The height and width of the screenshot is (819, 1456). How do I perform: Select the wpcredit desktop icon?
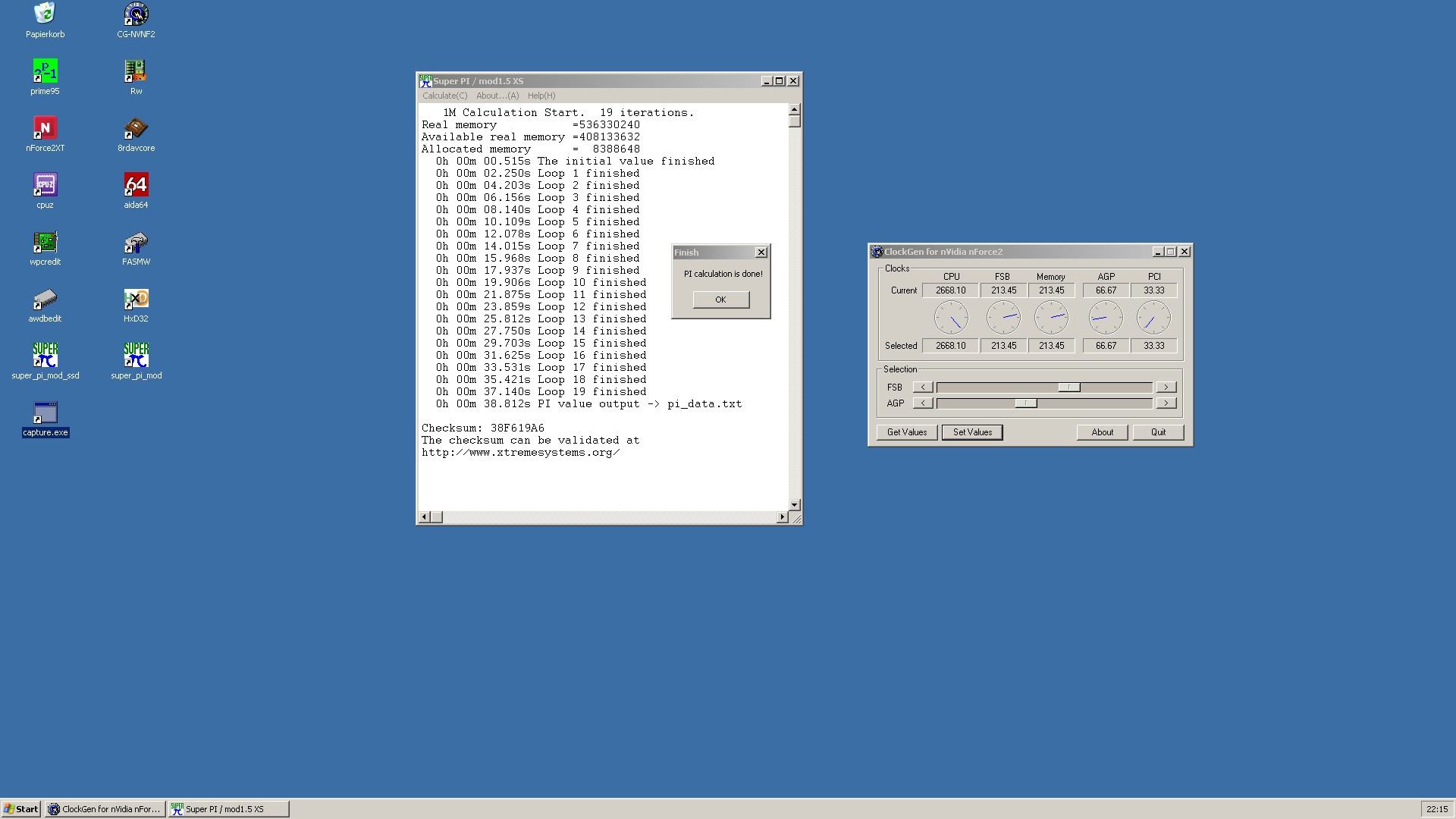click(45, 248)
